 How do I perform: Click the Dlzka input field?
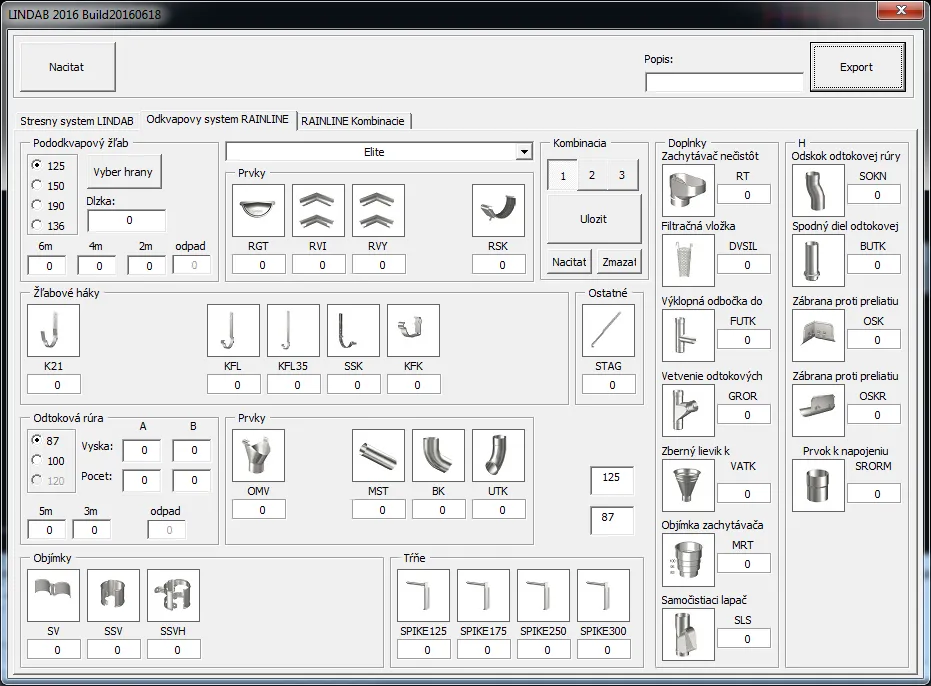pos(127,220)
